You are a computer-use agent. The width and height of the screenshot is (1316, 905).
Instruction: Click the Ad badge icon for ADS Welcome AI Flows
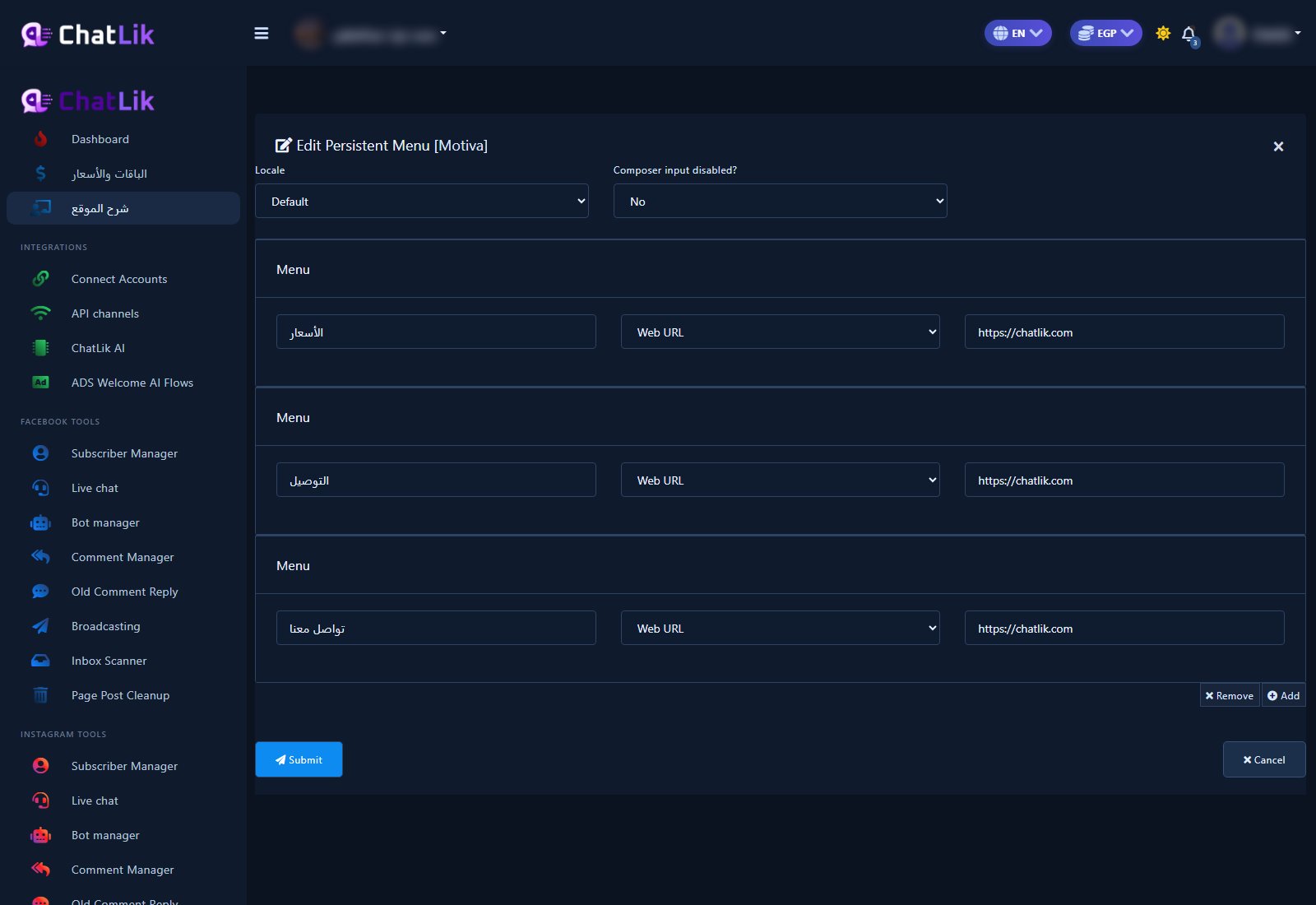40,383
